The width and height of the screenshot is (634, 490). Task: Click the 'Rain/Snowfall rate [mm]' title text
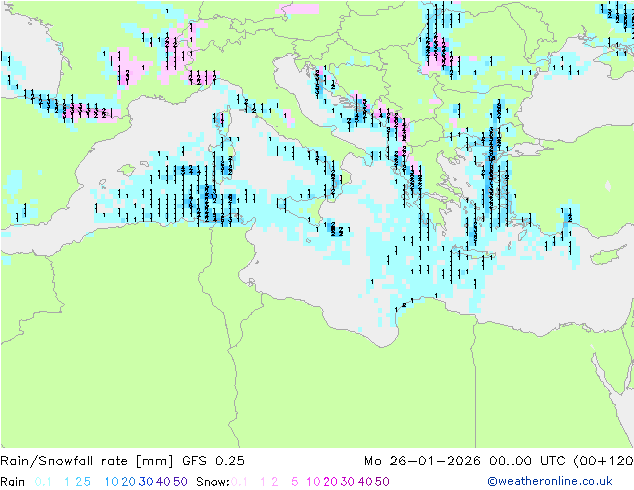[87, 461]
